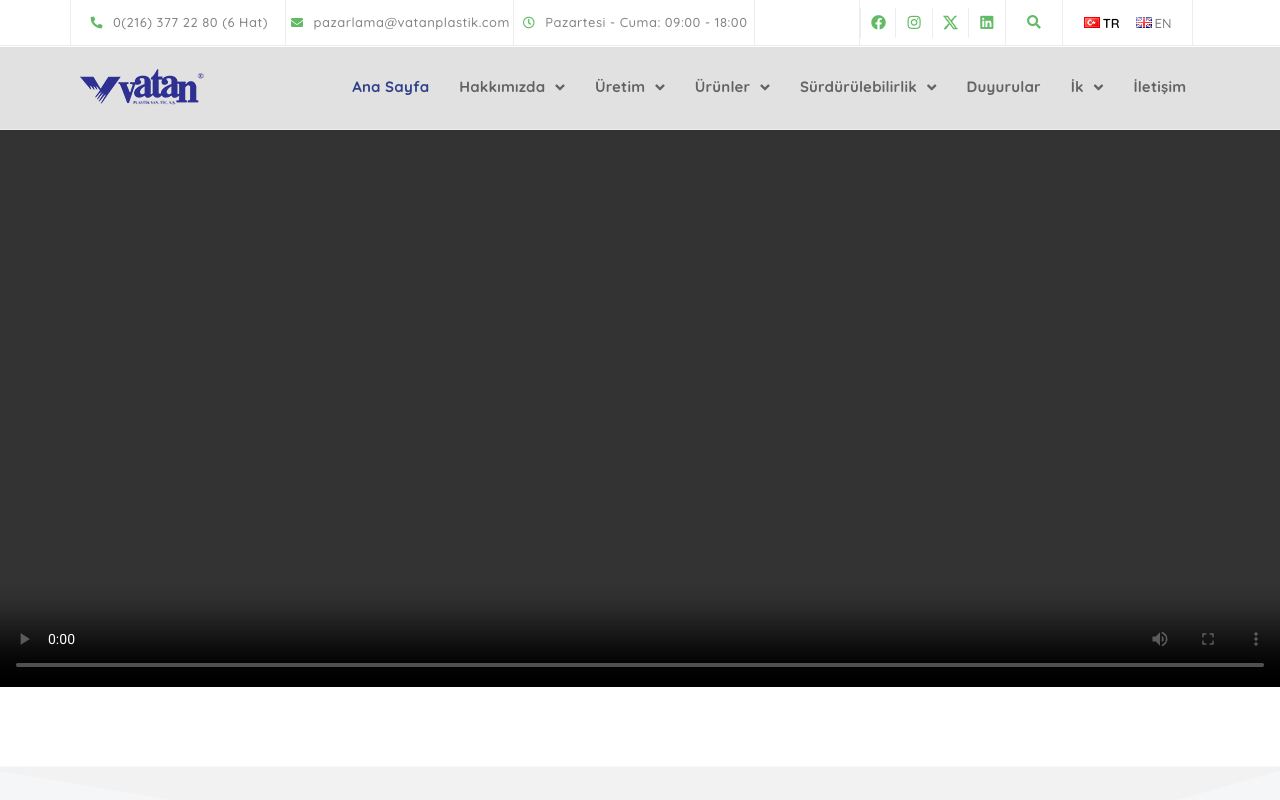Screen dimensions: 1280x800
Task: Click the Hakkımızda menu label
Action: coord(502,87)
